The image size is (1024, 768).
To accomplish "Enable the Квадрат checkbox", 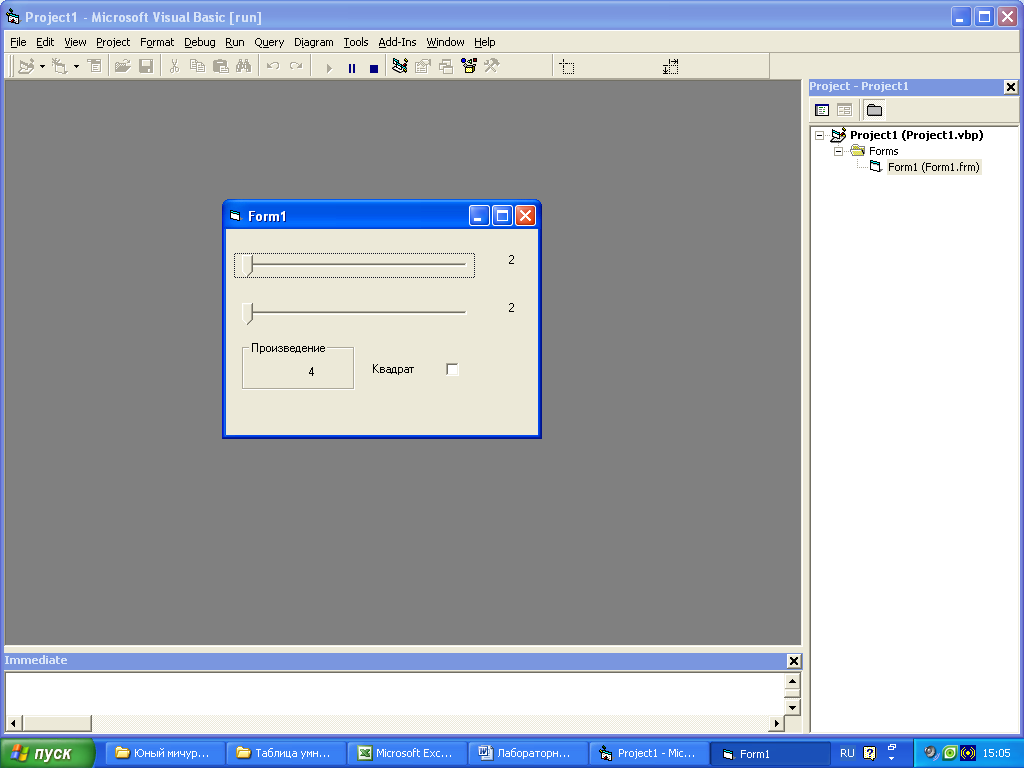I will point(452,370).
